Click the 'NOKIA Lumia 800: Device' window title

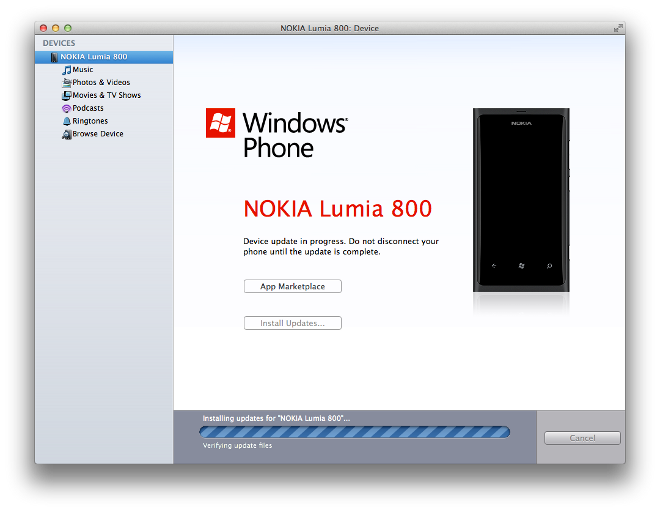pos(330,28)
